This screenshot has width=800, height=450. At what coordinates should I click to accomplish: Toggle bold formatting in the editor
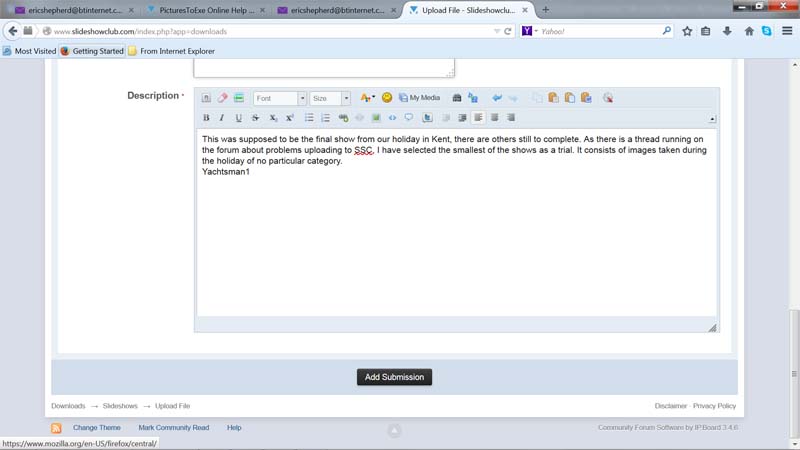pyautogui.click(x=206, y=118)
